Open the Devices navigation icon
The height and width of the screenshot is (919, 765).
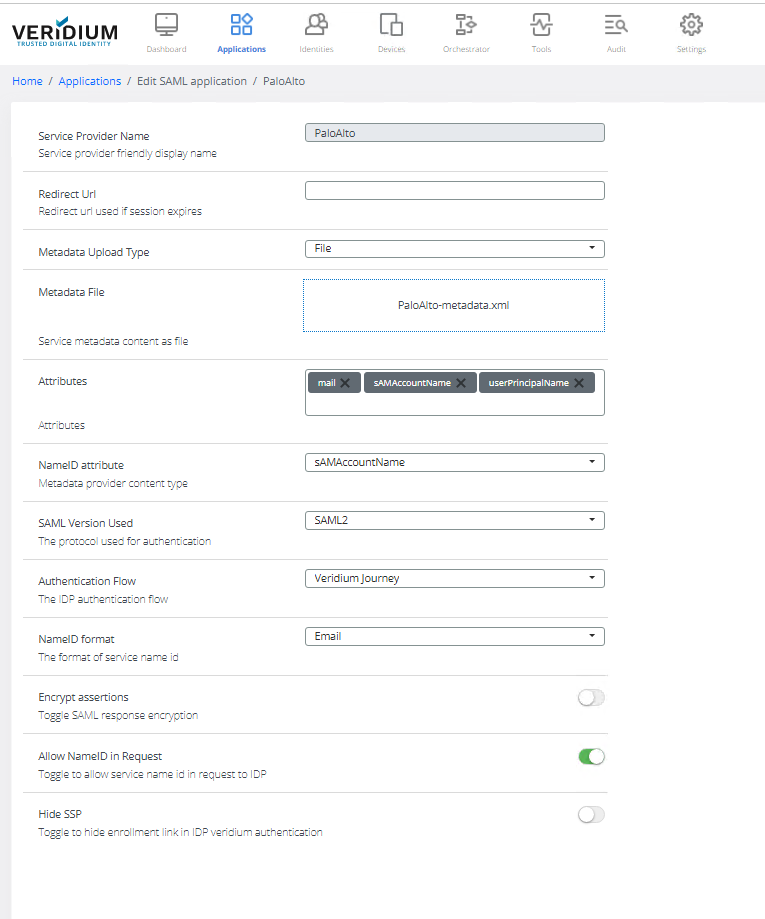point(391,25)
